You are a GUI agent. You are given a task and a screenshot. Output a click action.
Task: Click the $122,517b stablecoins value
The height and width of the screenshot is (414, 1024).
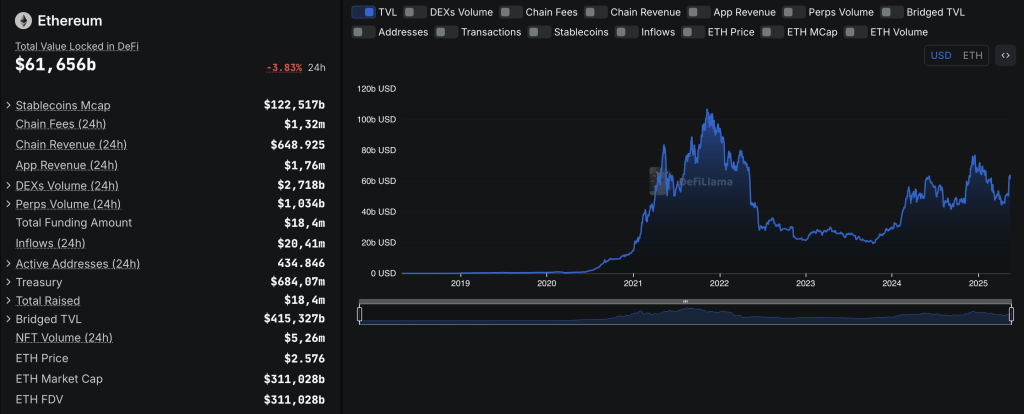(x=295, y=104)
